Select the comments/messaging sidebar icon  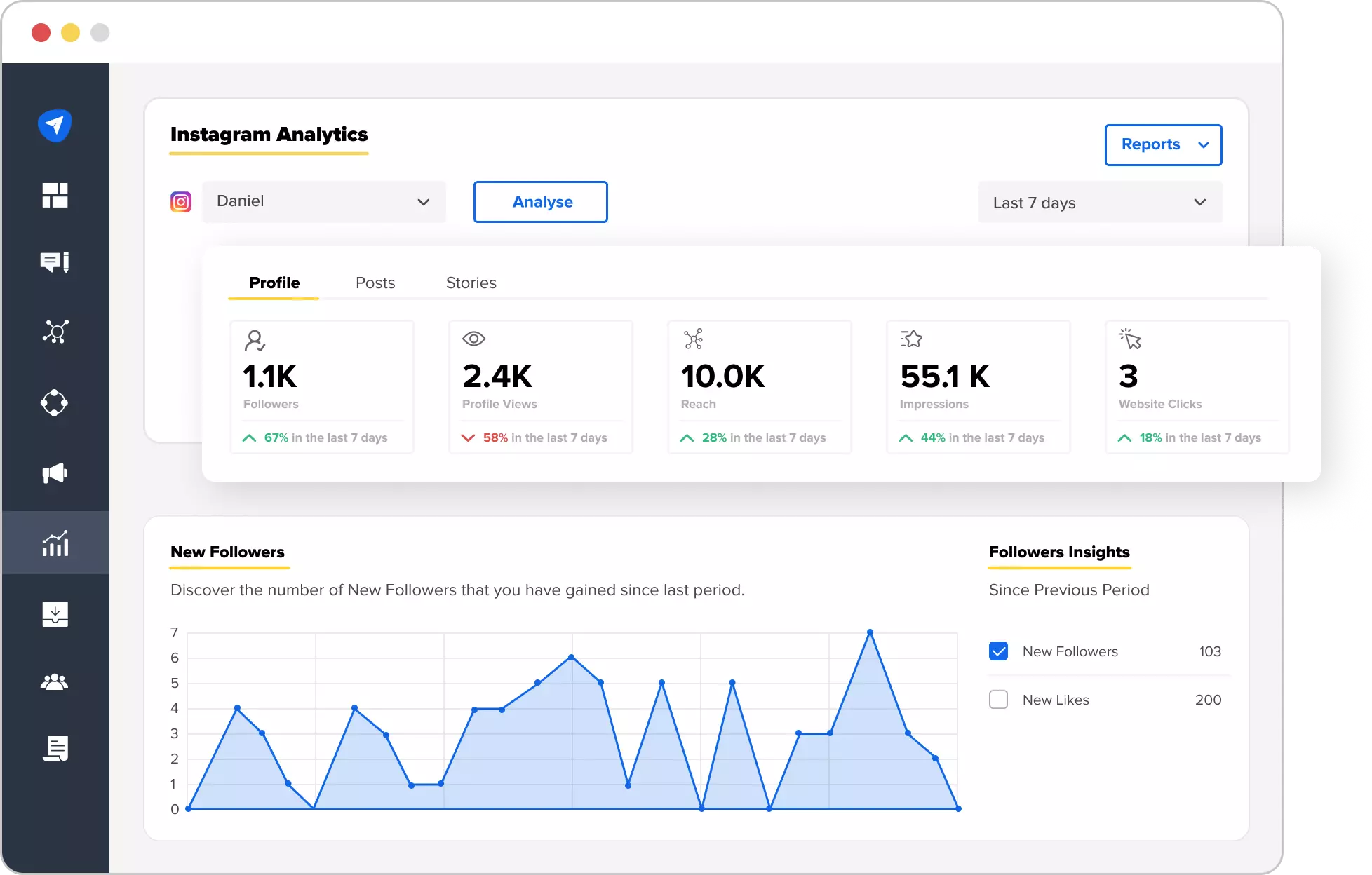click(x=55, y=262)
